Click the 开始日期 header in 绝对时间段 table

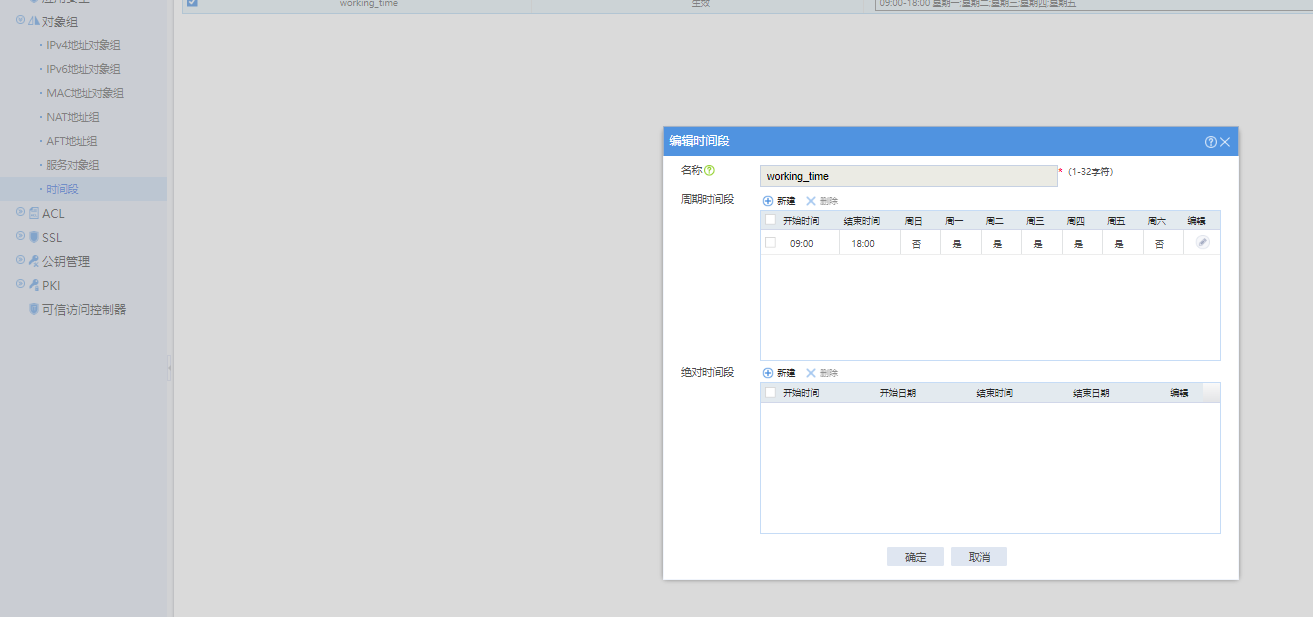[x=898, y=393]
